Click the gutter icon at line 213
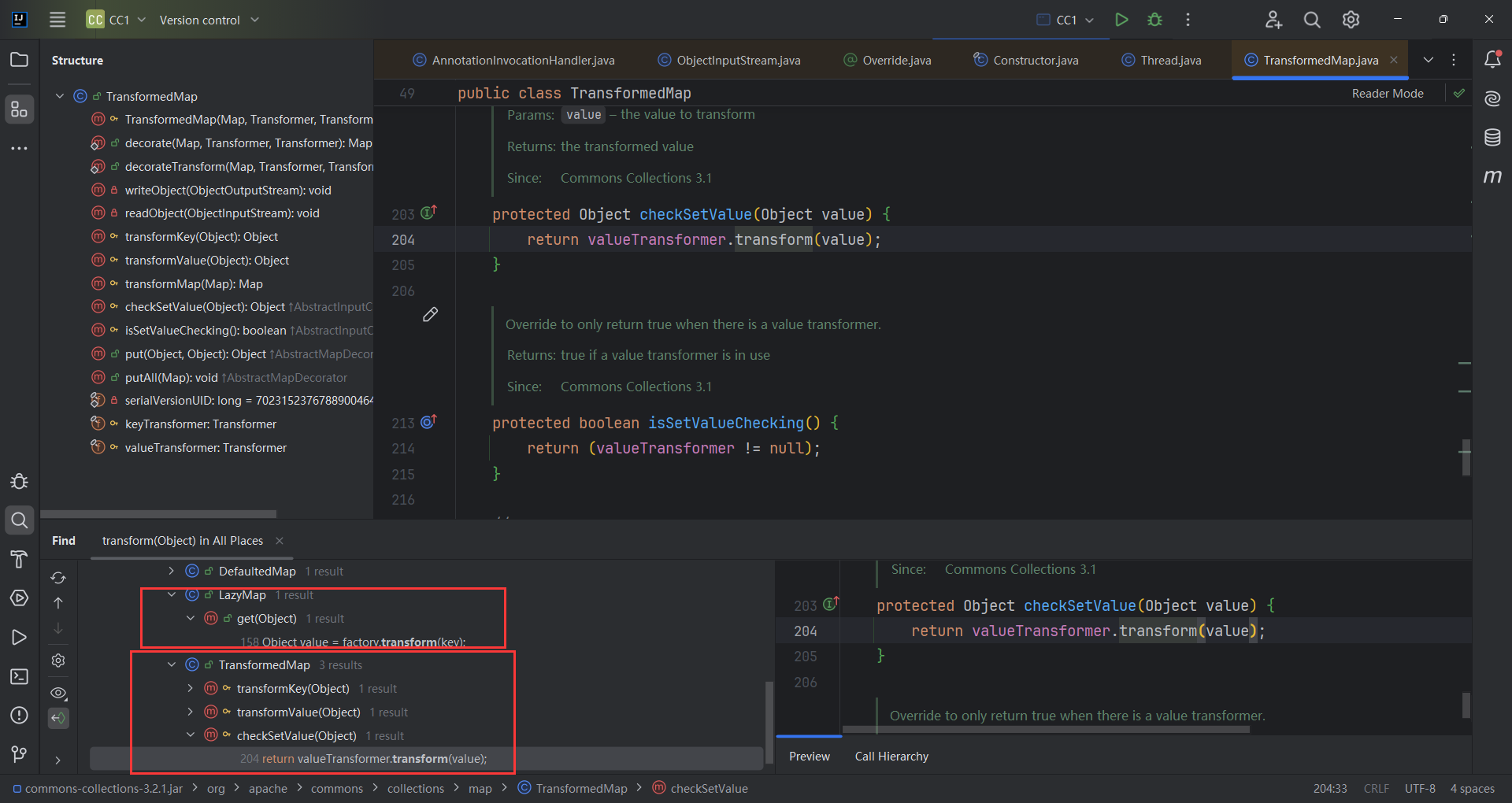This screenshot has height=803, width=1512. pyautogui.click(x=428, y=422)
